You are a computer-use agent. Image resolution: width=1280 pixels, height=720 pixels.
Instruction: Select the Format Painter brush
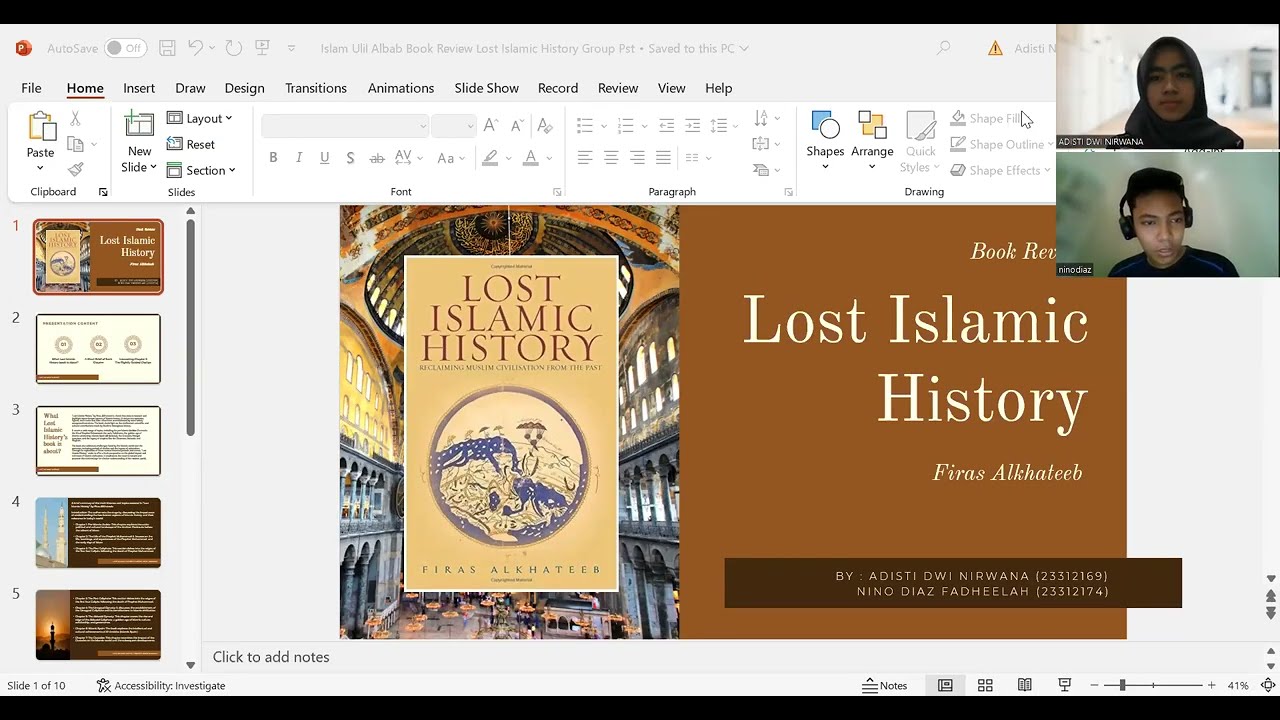75,169
